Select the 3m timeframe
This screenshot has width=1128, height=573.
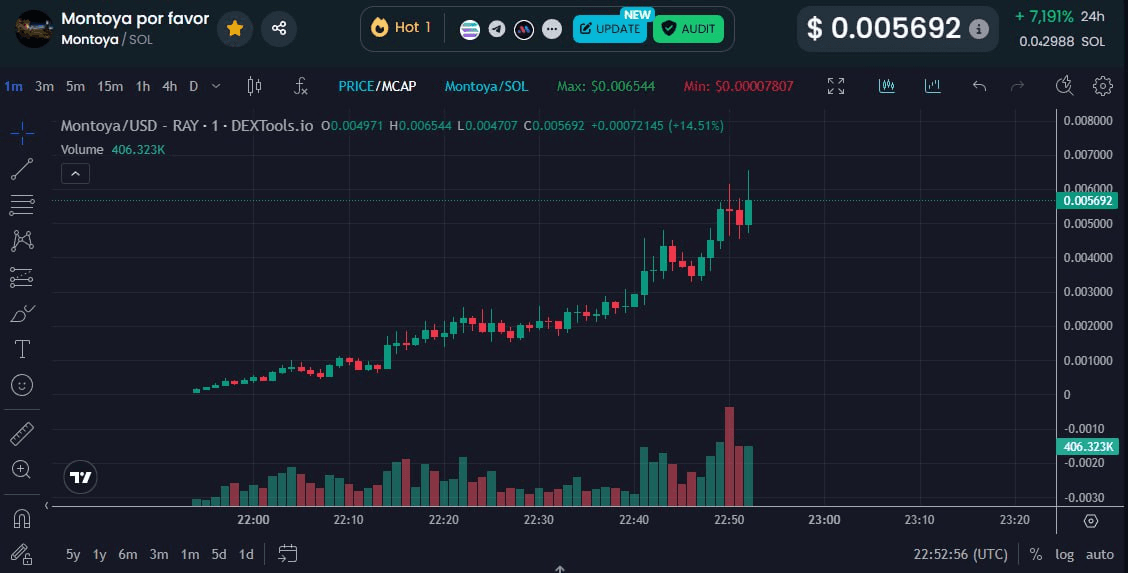click(45, 86)
